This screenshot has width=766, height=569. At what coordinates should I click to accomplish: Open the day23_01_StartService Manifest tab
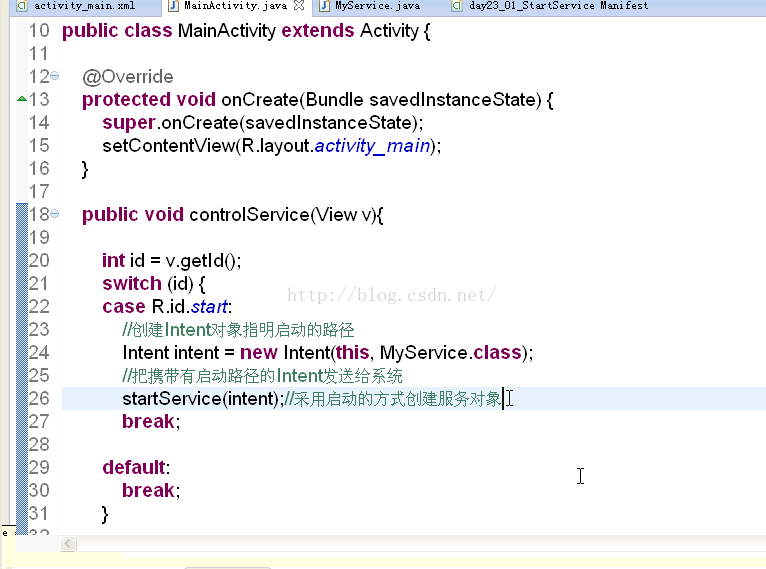coord(558,6)
